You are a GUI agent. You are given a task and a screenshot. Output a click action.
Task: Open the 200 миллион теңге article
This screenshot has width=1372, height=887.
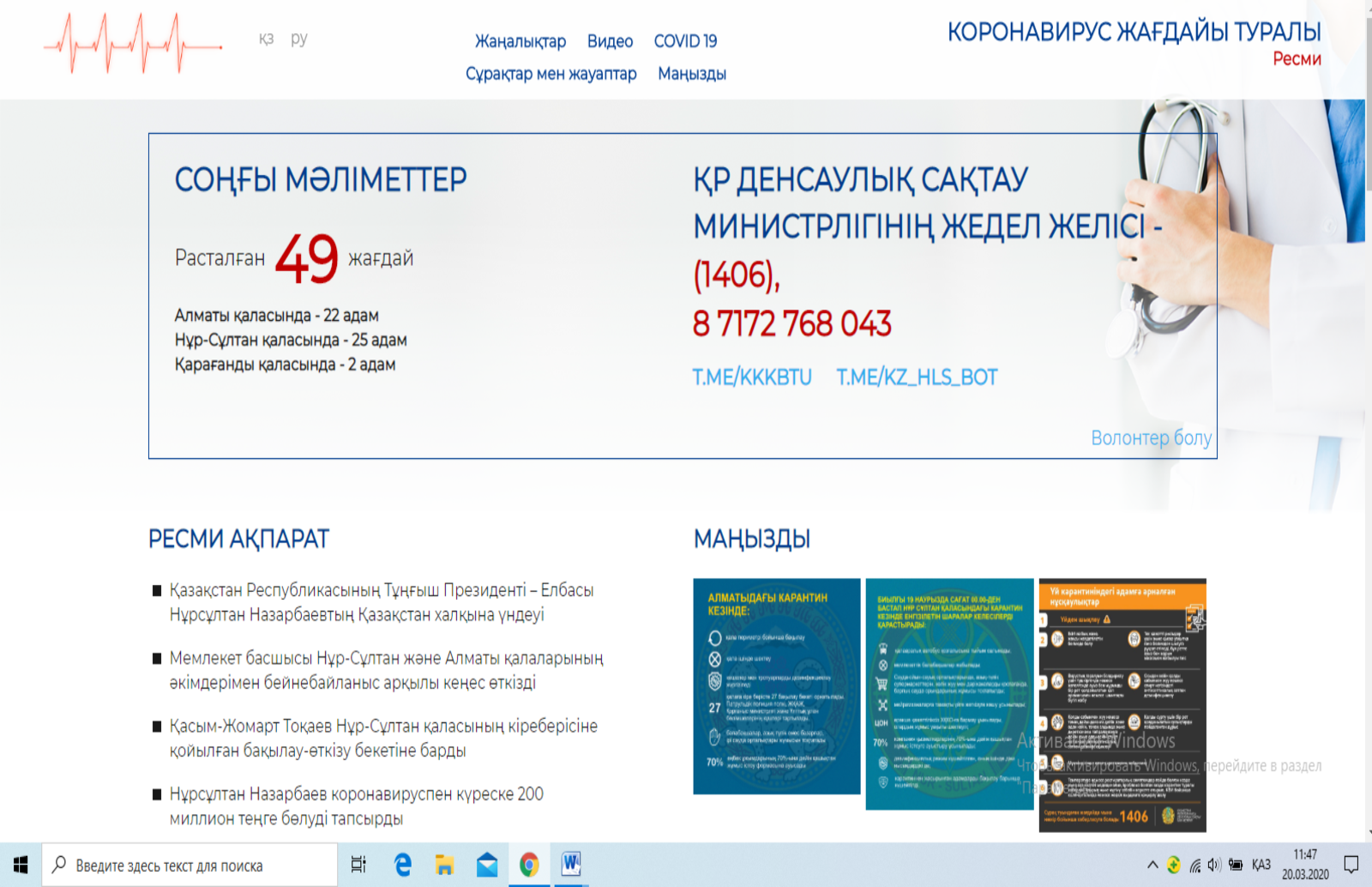[357, 806]
